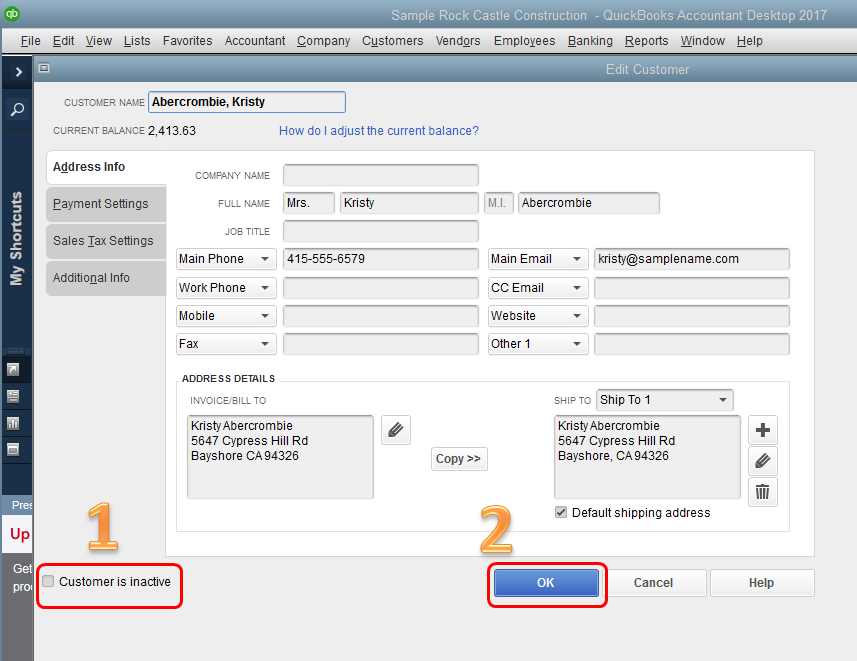This screenshot has width=857, height=661.
Task: Click the QuickBooks logo icon in title bar
Action: tap(11, 13)
